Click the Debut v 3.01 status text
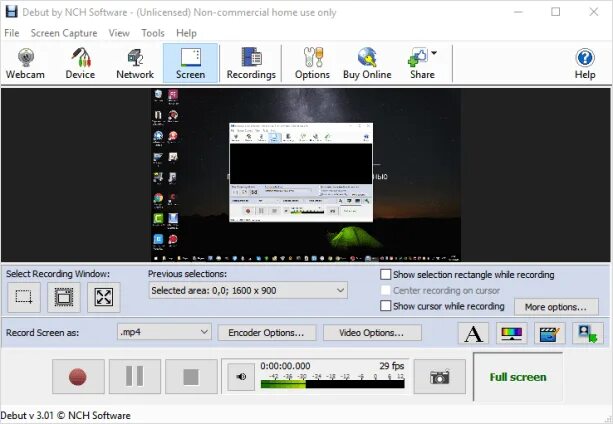Screen dimensions: 613x424 [66, 415]
